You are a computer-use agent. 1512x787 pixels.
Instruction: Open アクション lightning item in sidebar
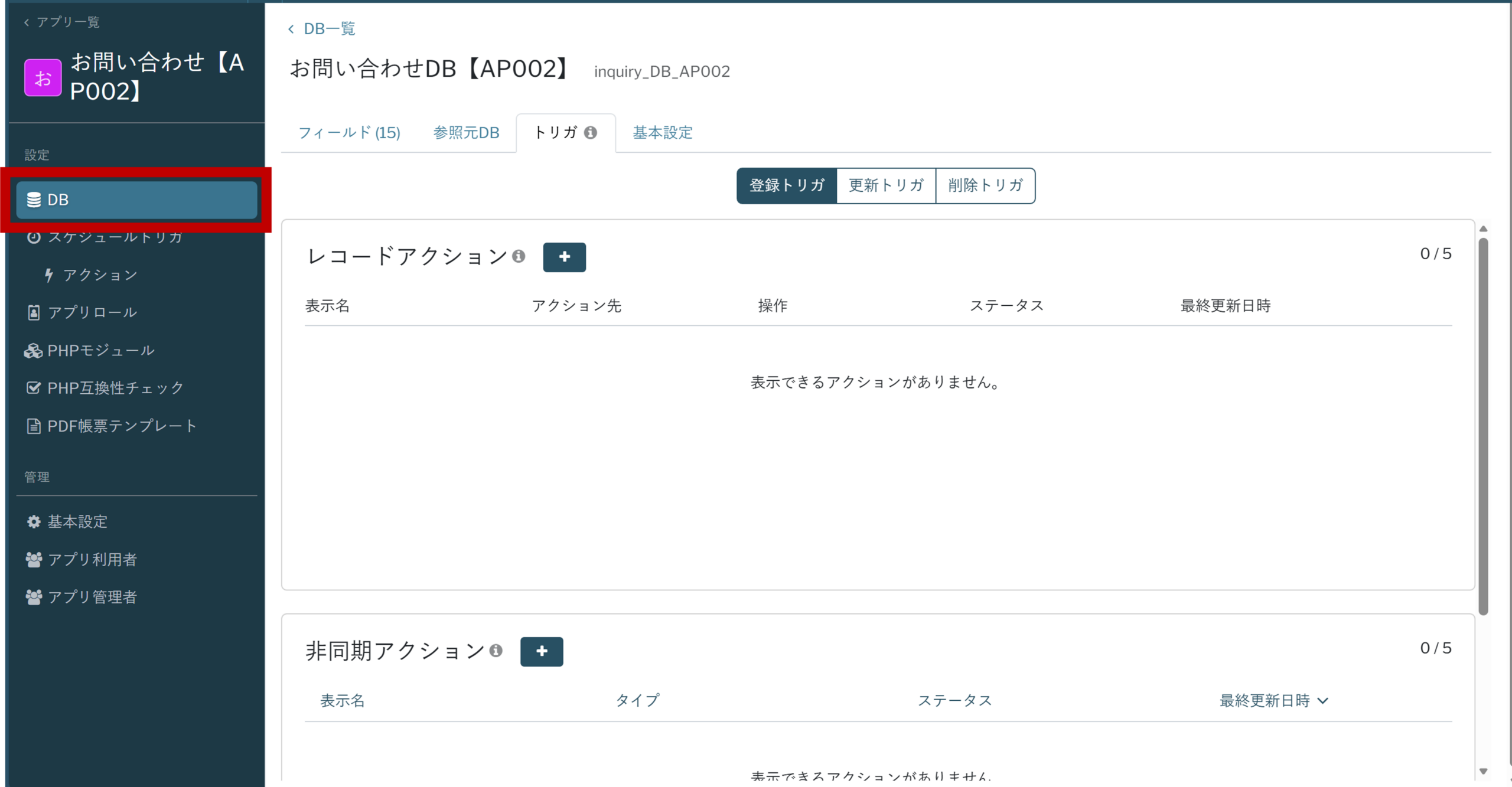[x=99, y=275]
